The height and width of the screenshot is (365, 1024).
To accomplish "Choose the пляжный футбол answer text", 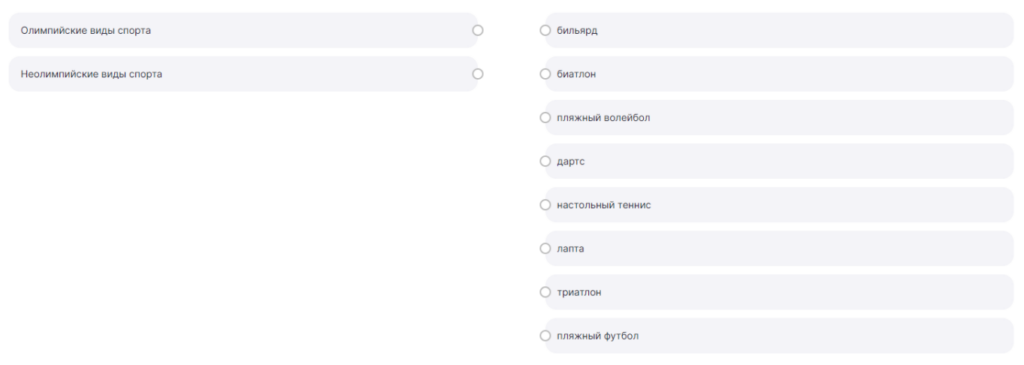I will (x=598, y=336).
